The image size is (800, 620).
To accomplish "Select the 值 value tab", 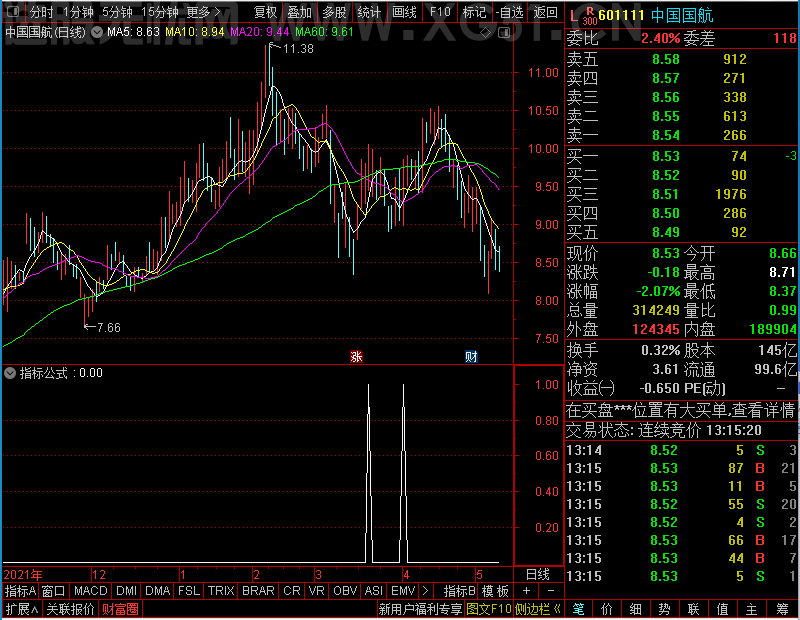I will [722, 609].
